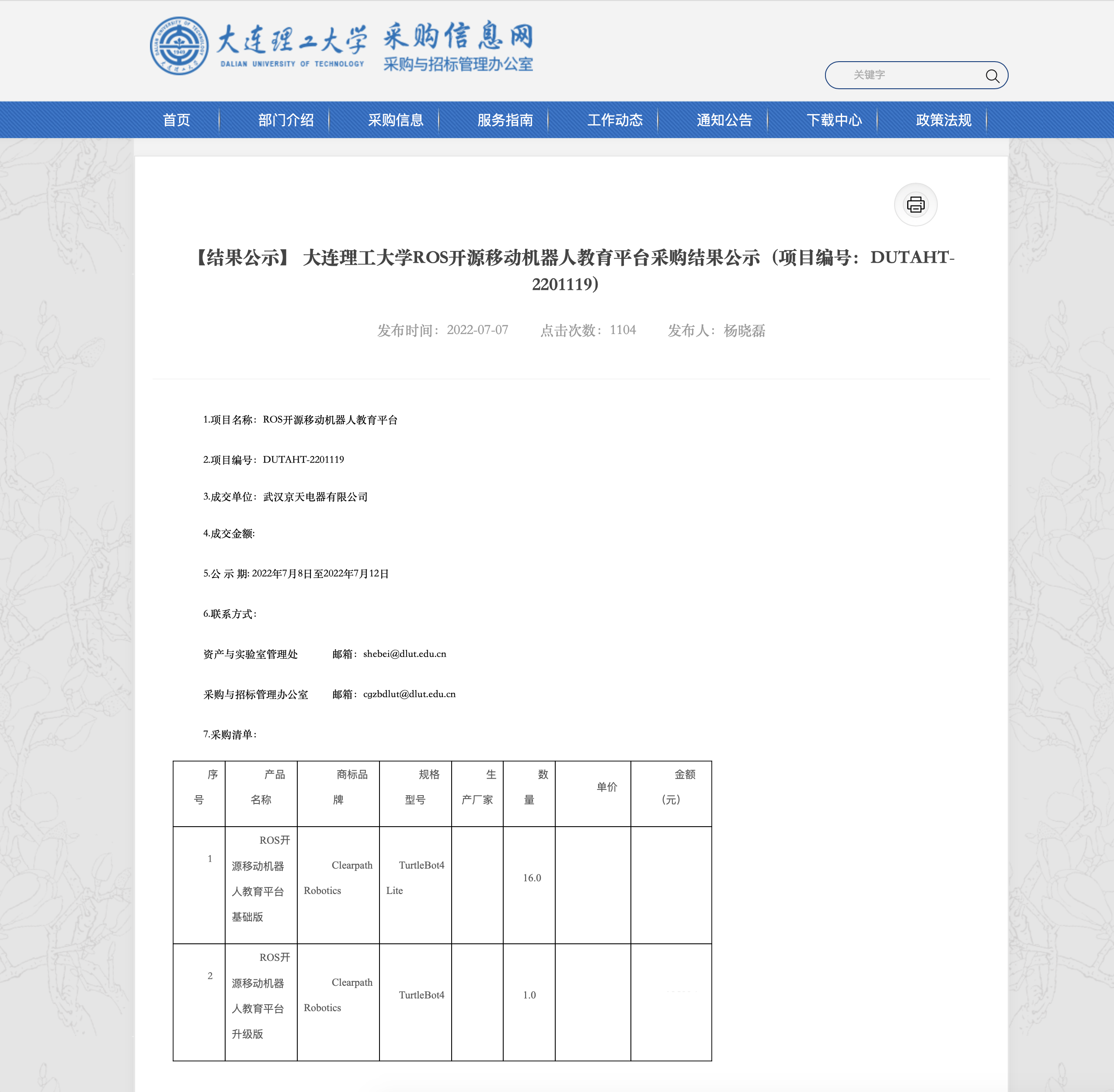Click the 数量 table header

[529, 794]
